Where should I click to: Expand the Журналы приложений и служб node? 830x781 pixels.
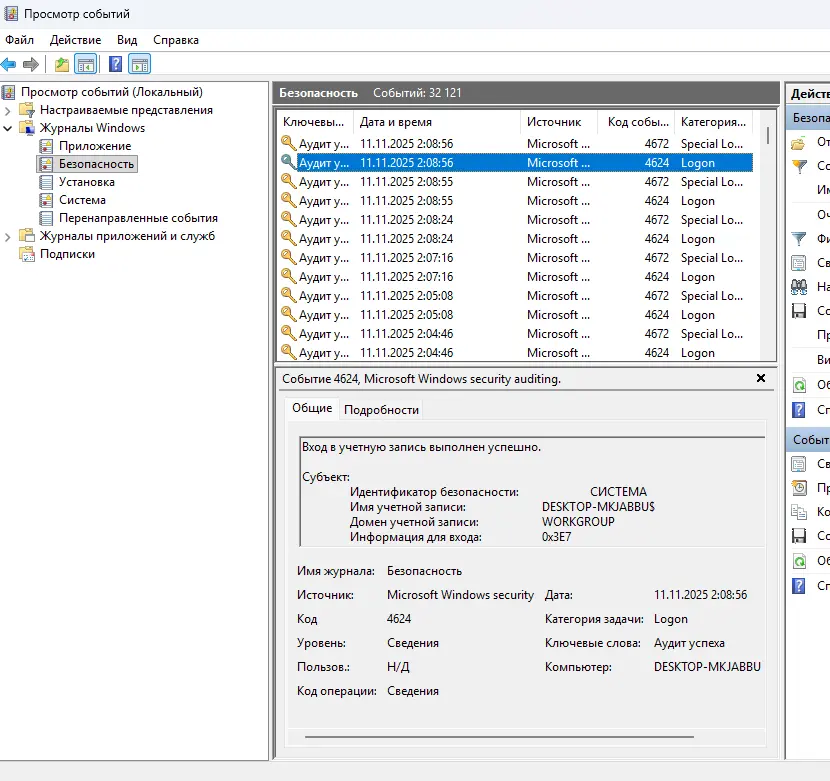(x=9, y=236)
